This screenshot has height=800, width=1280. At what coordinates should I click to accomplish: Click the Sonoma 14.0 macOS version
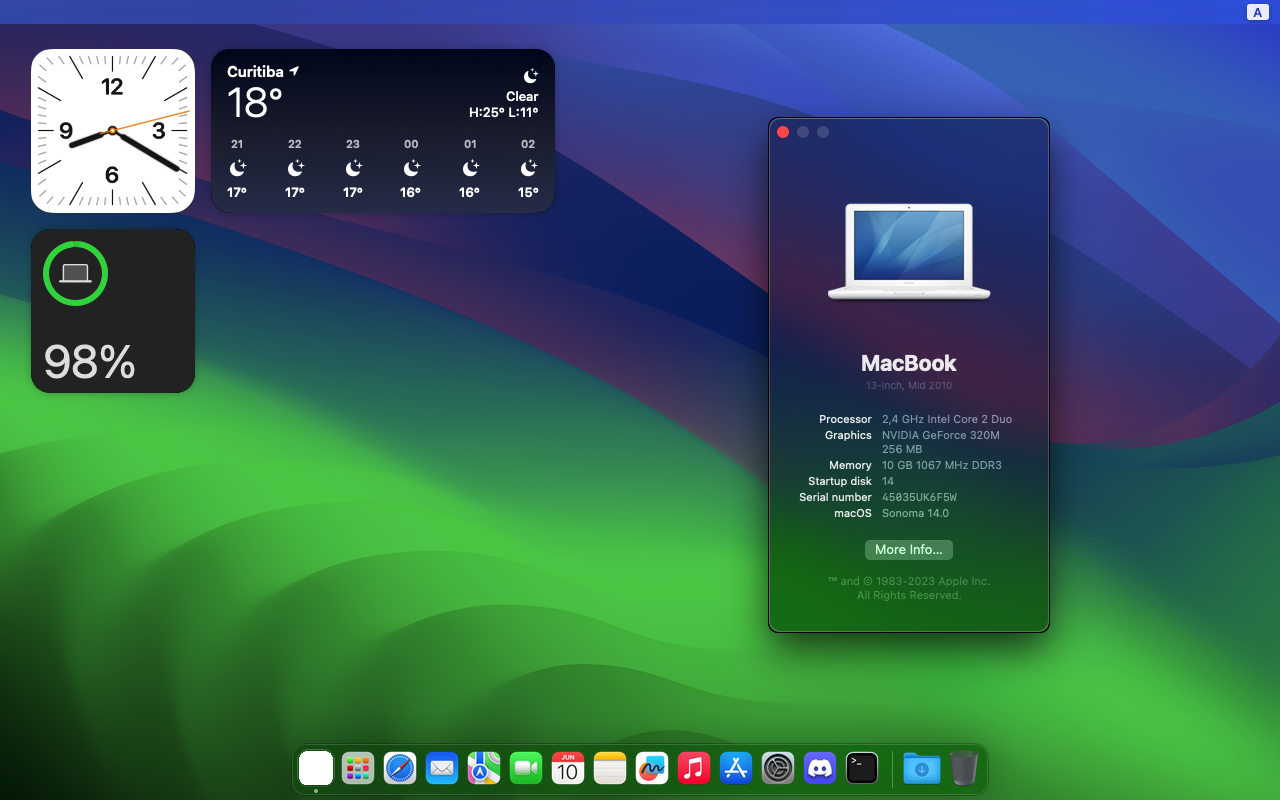pyautogui.click(x=916, y=513)
